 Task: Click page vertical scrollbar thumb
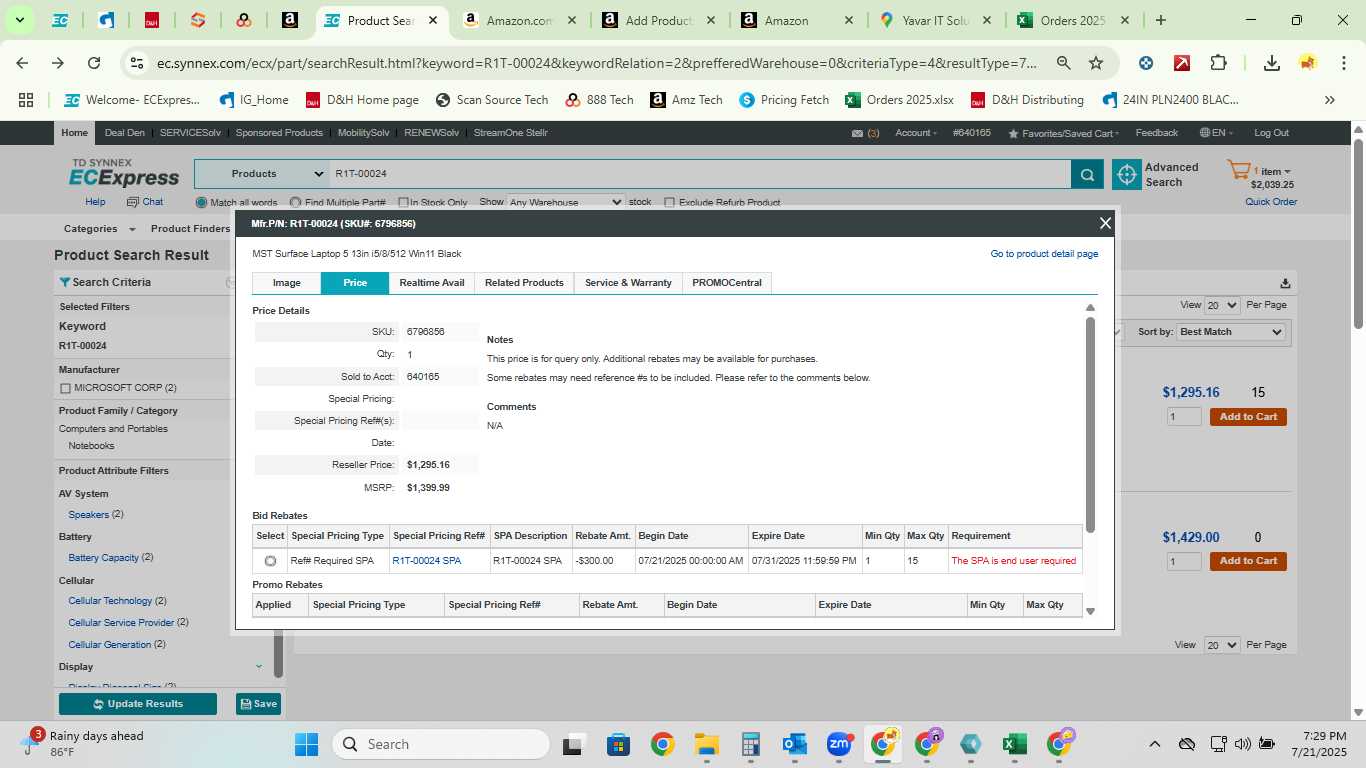point(1358,232)
